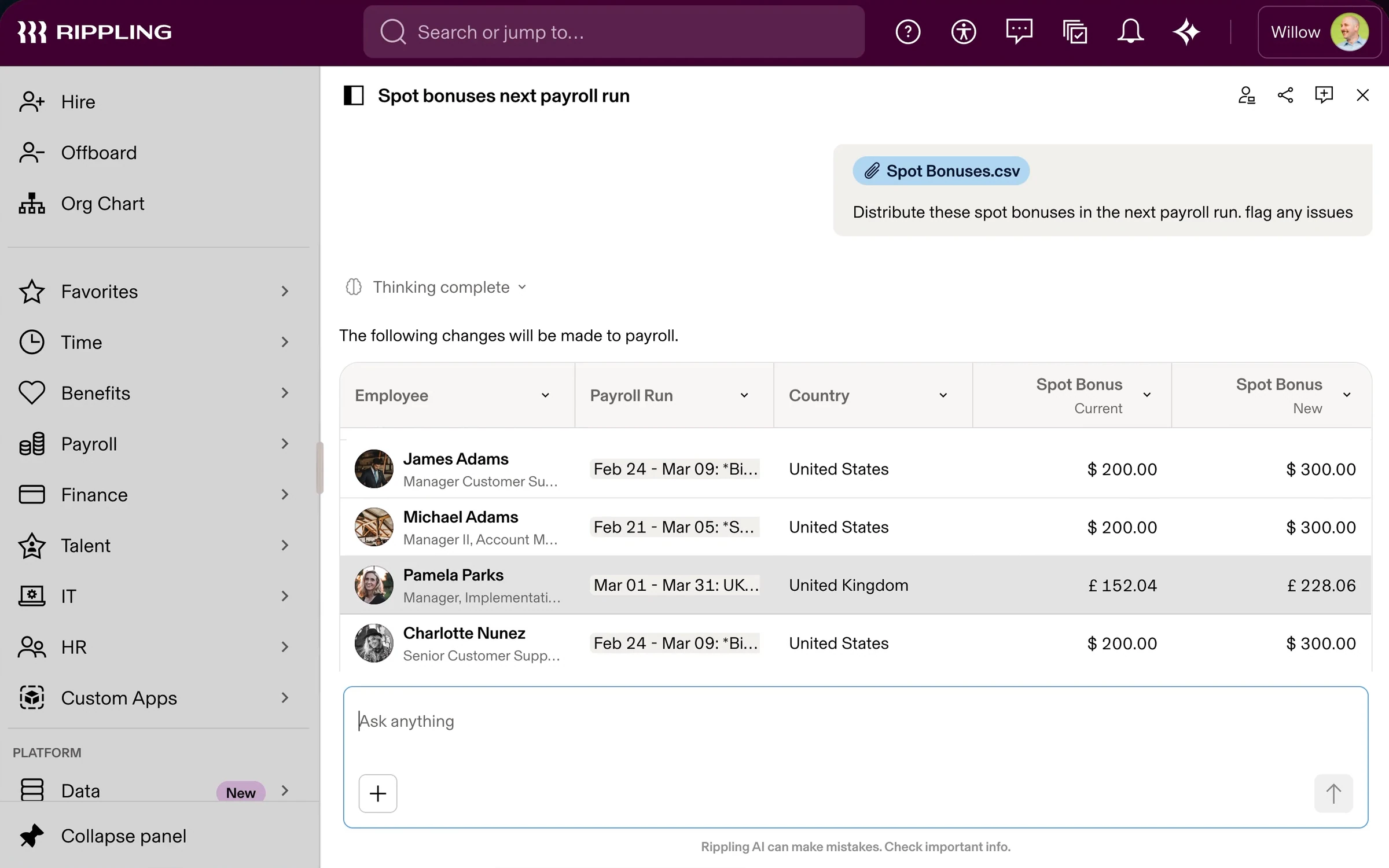The image size is (1389, 868).
Task: Click Charlotte Nunez payroll run tag
Action: pos(675,643)
